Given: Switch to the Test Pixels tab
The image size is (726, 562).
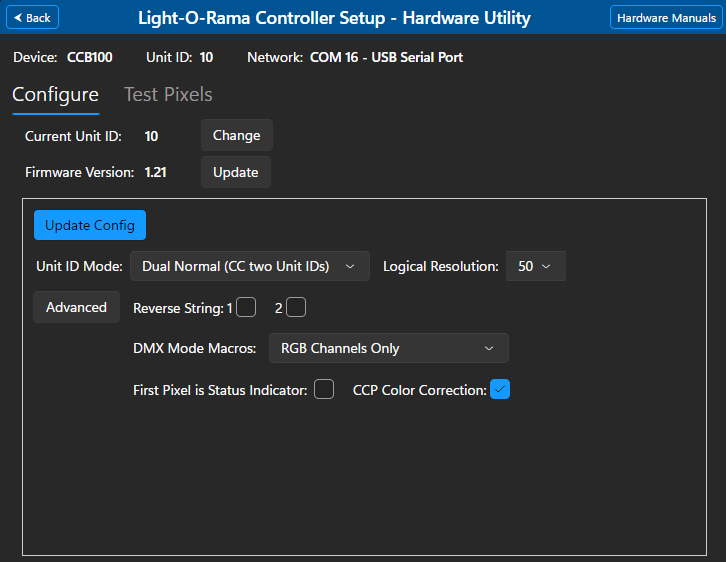Looking at the screenshot, I should pos(168,95).
